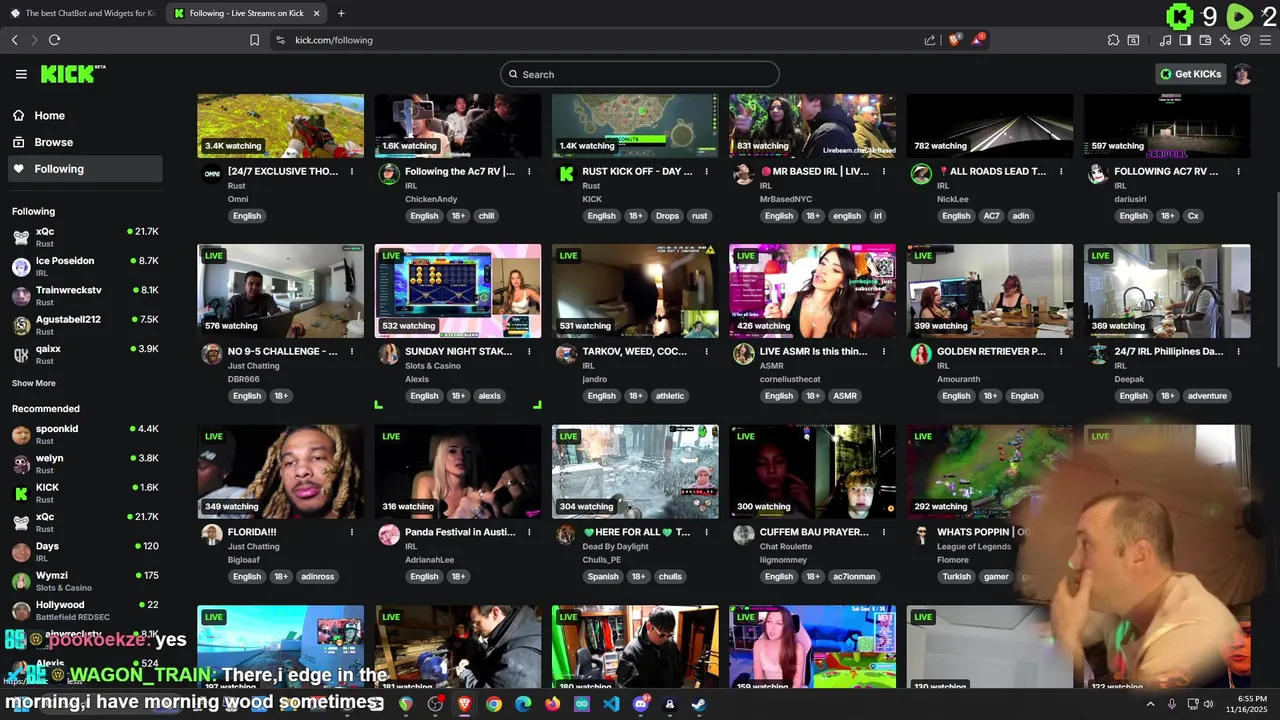This screenshot has height=720, width=1280.
Task: Open the TARKOV, WEED stream thumbnail by jandro
Action: point(635,291)
